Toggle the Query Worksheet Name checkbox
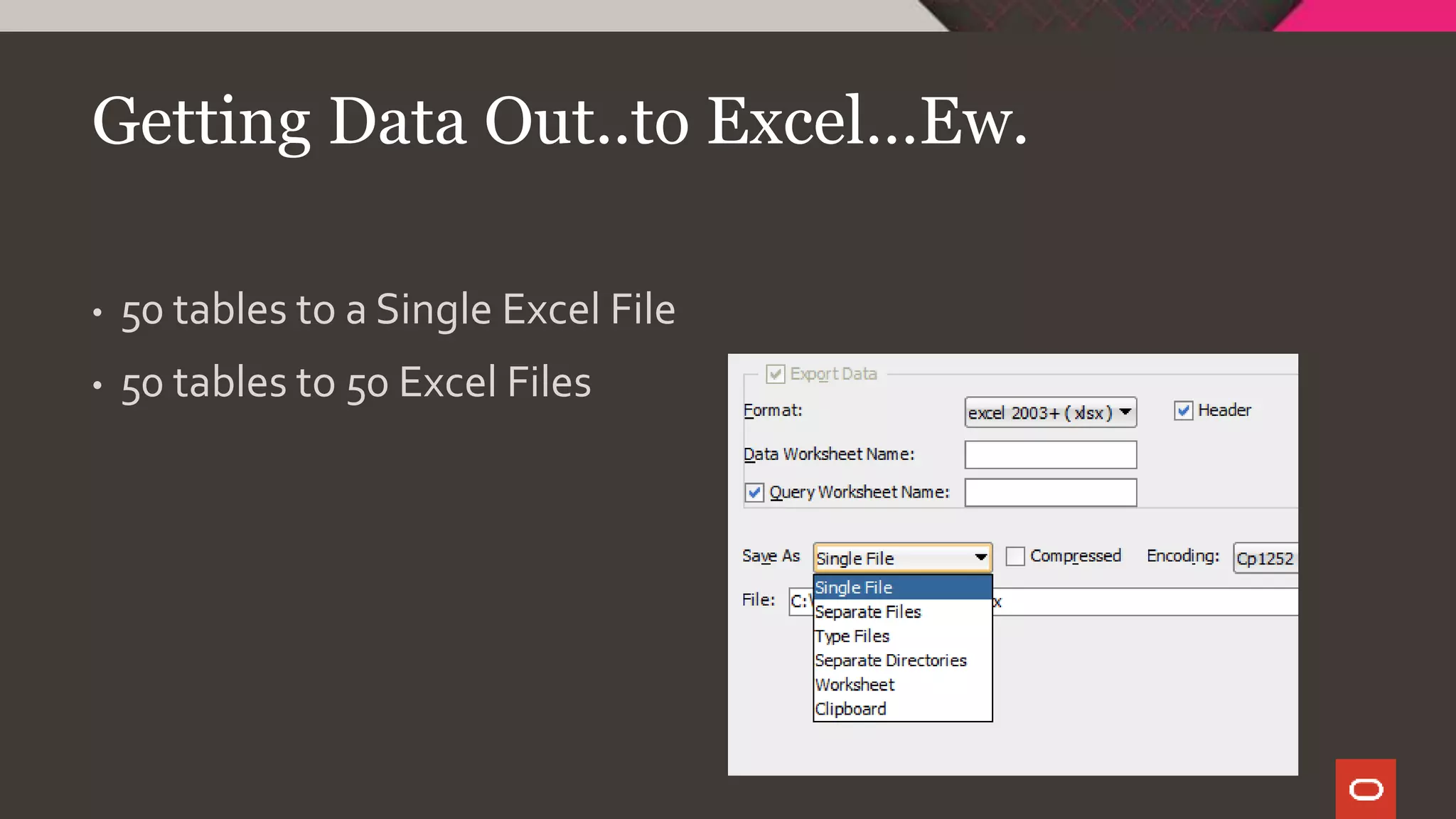Viewport: 1456px width, 819px height. (x=754, y=492)
